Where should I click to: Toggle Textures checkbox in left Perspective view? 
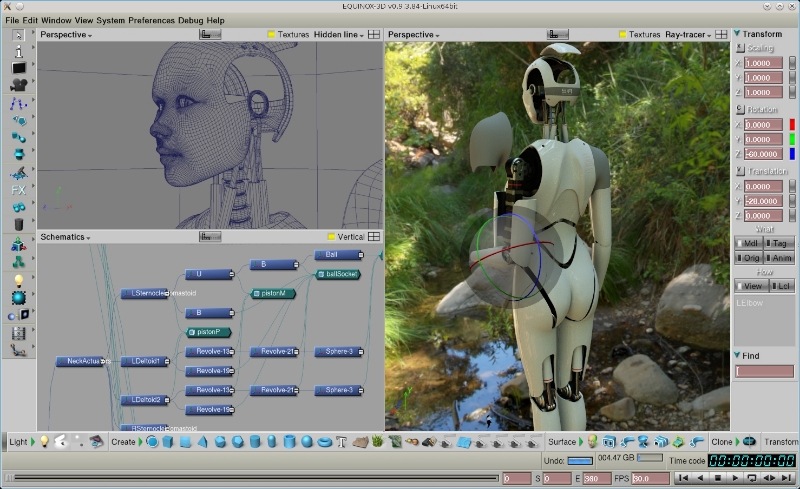pos(271,35)
